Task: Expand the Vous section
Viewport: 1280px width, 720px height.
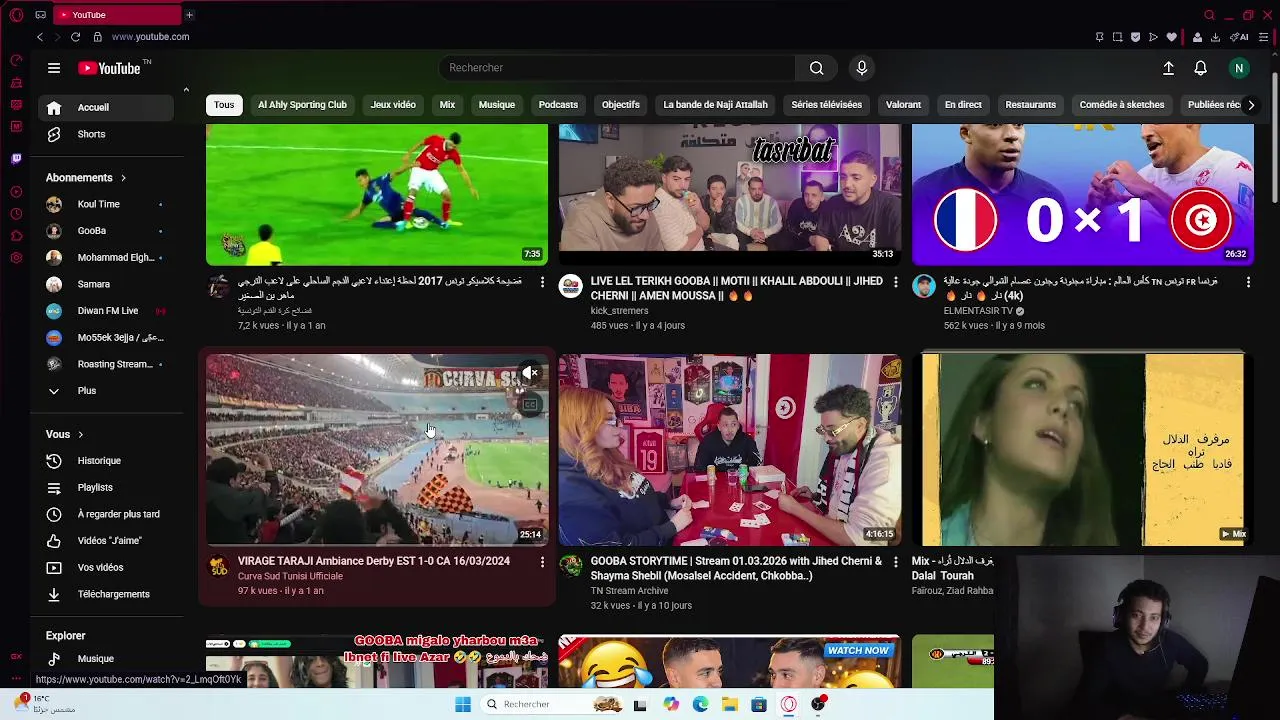Action: [65, 435]
